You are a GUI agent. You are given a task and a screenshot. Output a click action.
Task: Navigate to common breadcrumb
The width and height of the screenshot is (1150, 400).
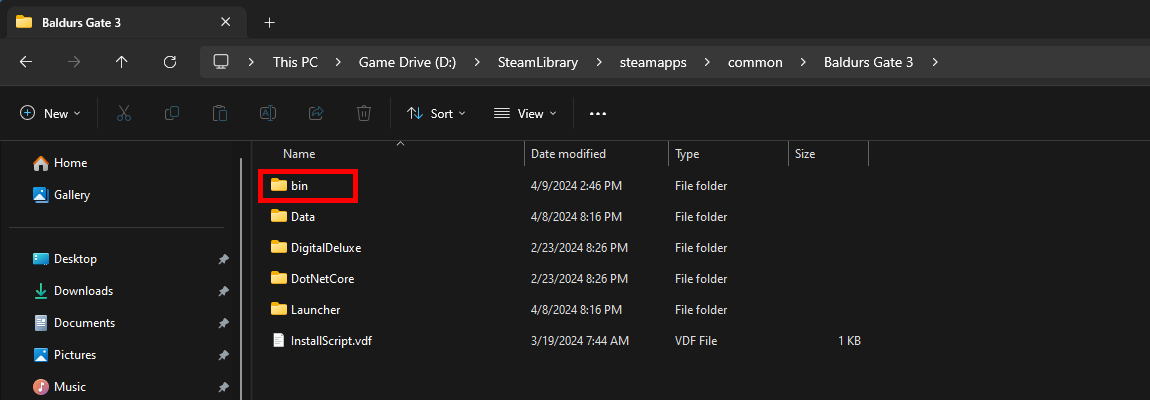[755, 62]
